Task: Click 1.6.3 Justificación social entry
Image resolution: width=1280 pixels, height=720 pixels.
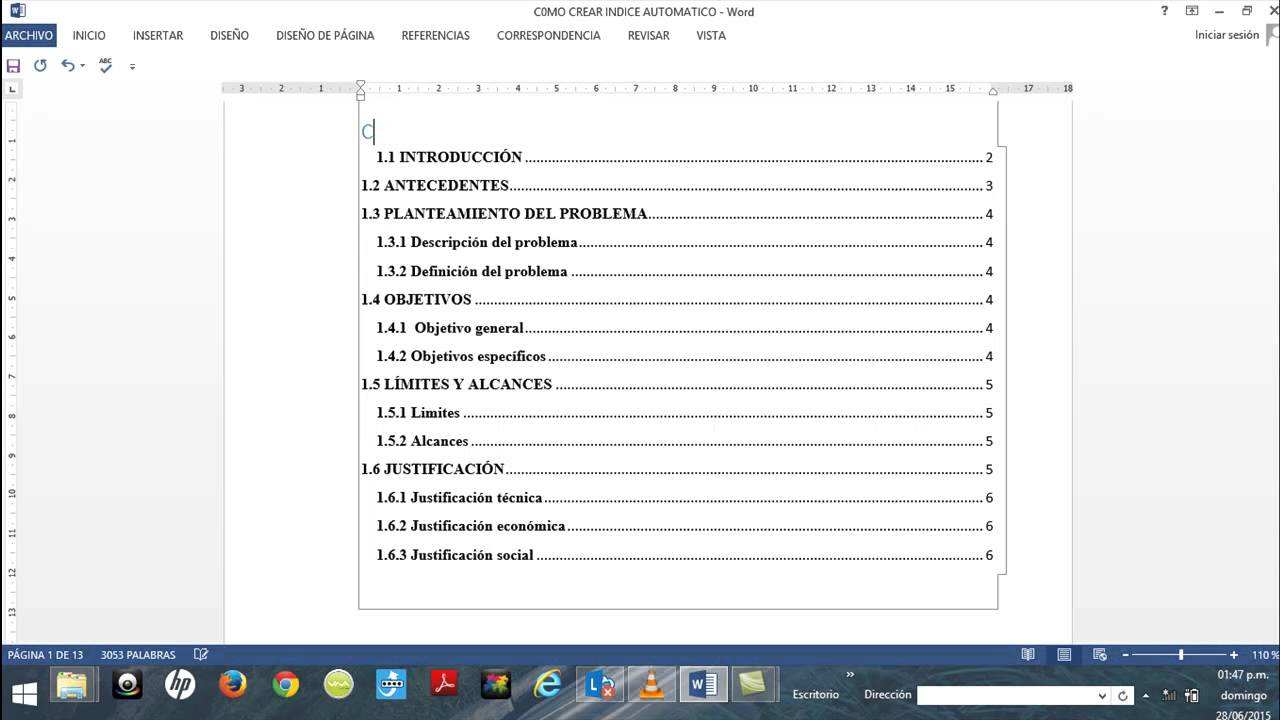Action: click(x=684, y=555)
